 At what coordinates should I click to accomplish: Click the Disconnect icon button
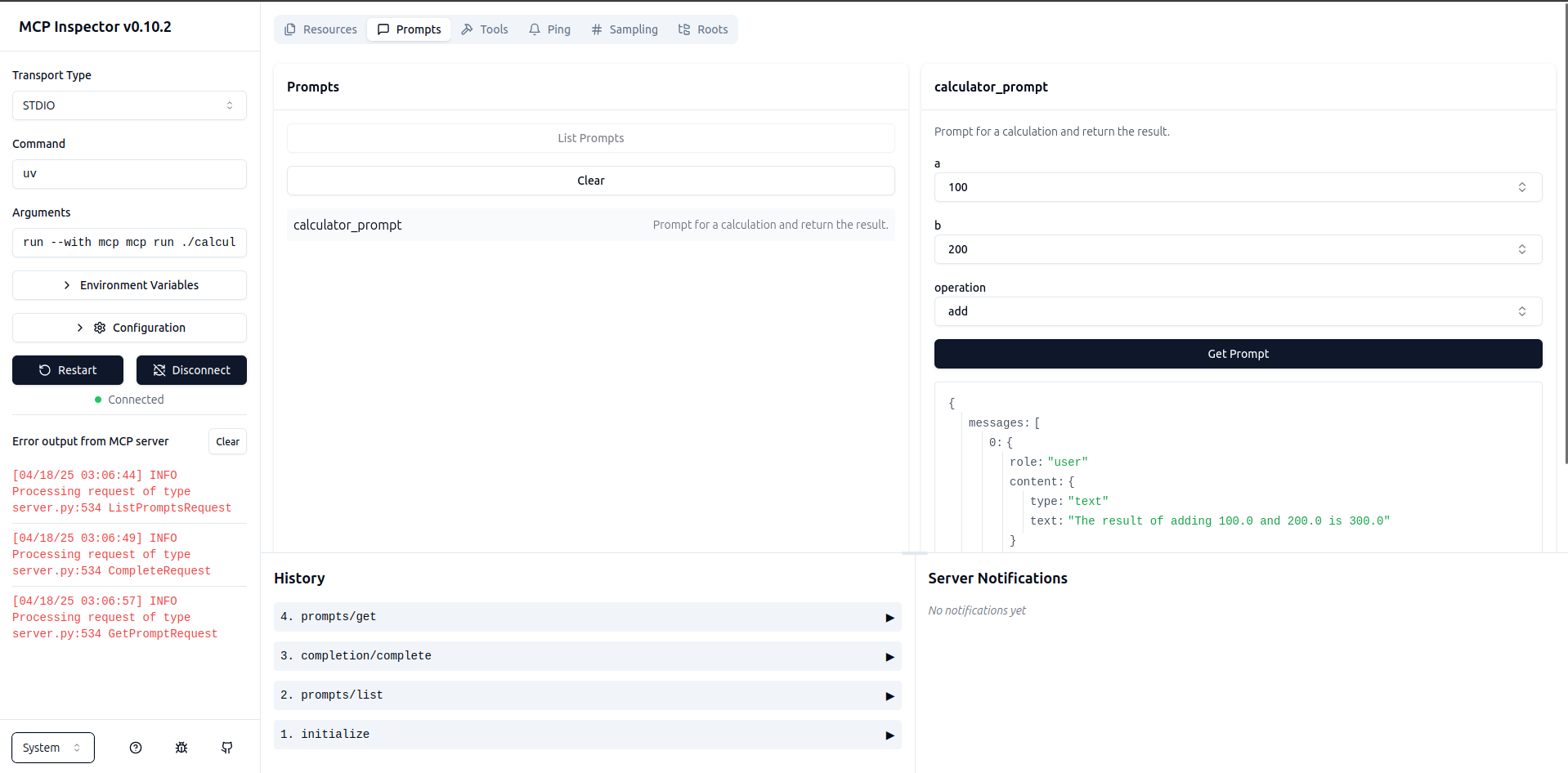click(x=159, y=369)
